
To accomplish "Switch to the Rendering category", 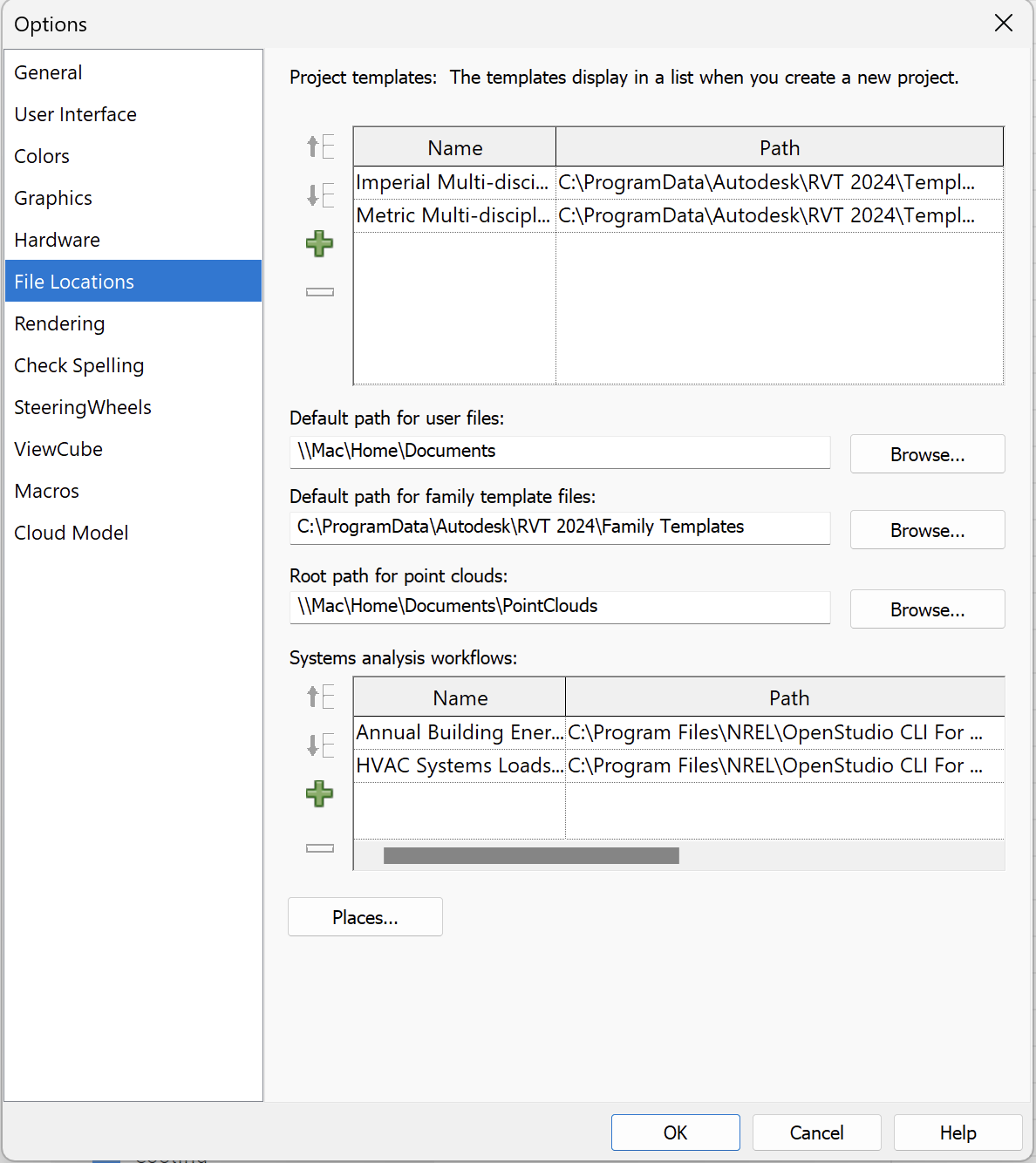I will pyautogui.click(x=59, y=323).
